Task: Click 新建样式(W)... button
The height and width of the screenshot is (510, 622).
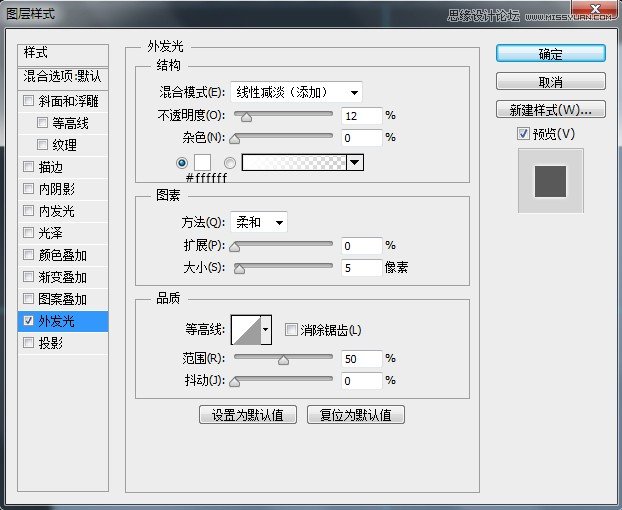Action: tap(551, 109)
